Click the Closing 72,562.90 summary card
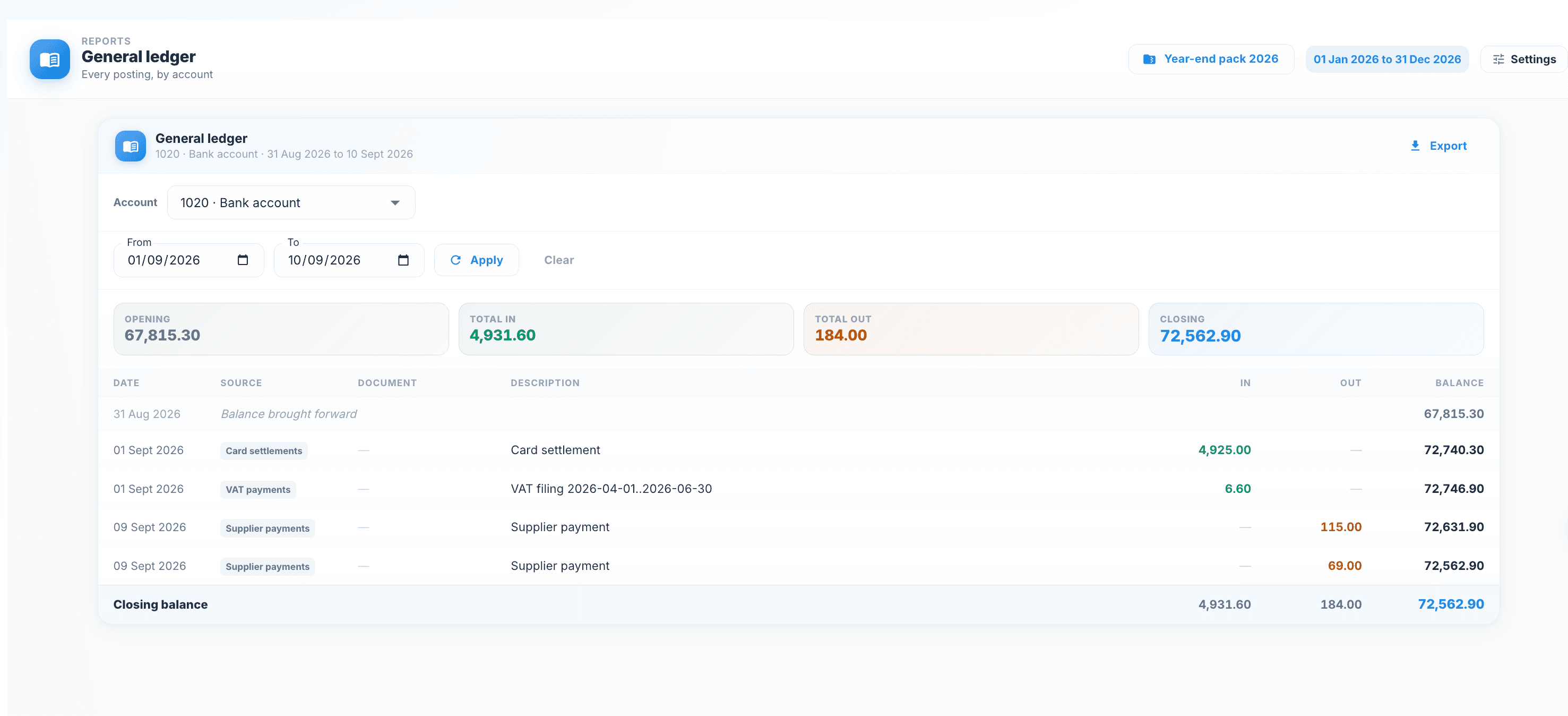Screen dimensions: 1568x716 (1316, 329)
